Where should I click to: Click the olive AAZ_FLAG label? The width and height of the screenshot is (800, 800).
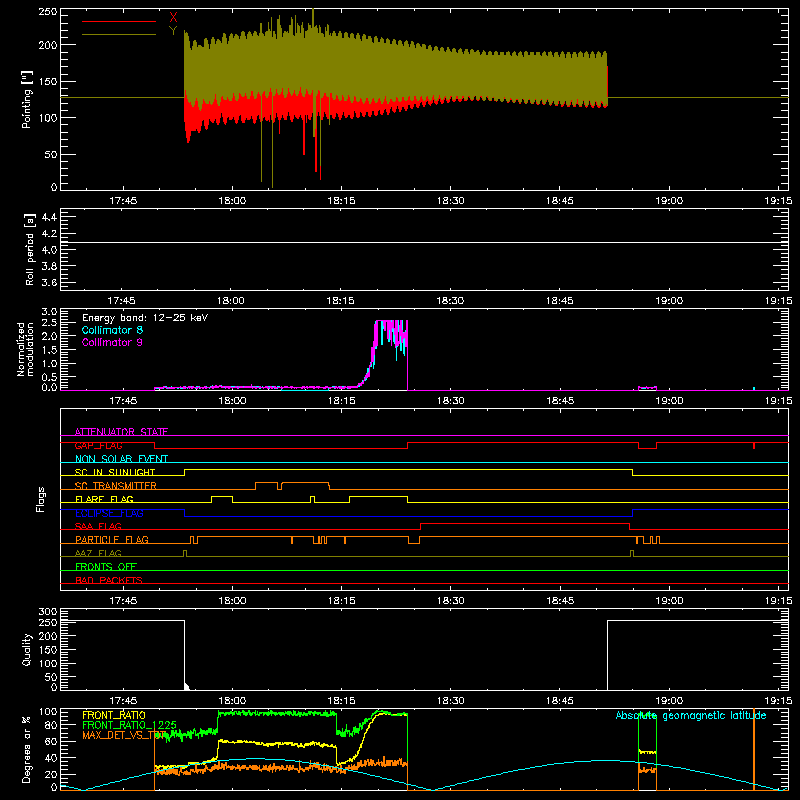(98, 553)
